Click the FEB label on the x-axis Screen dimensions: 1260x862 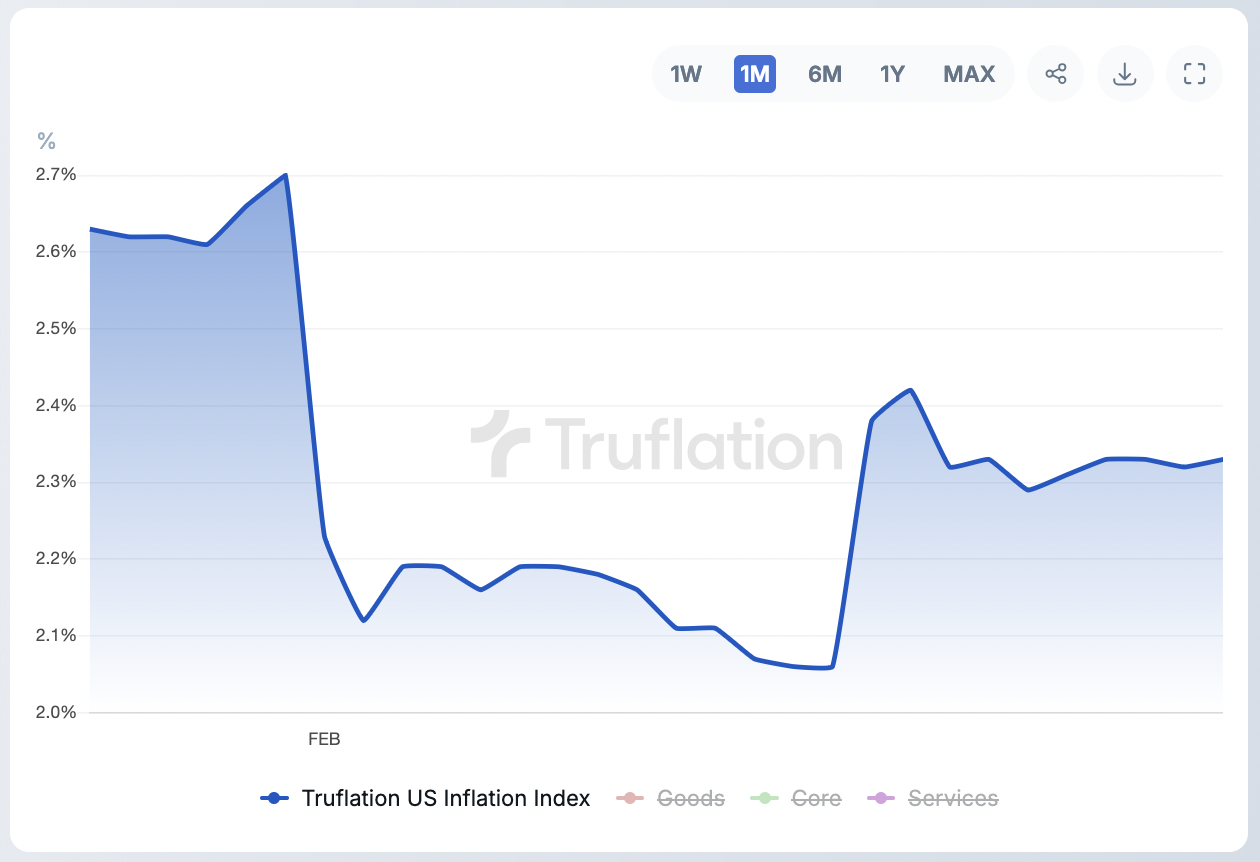click(x=324, y=740)
